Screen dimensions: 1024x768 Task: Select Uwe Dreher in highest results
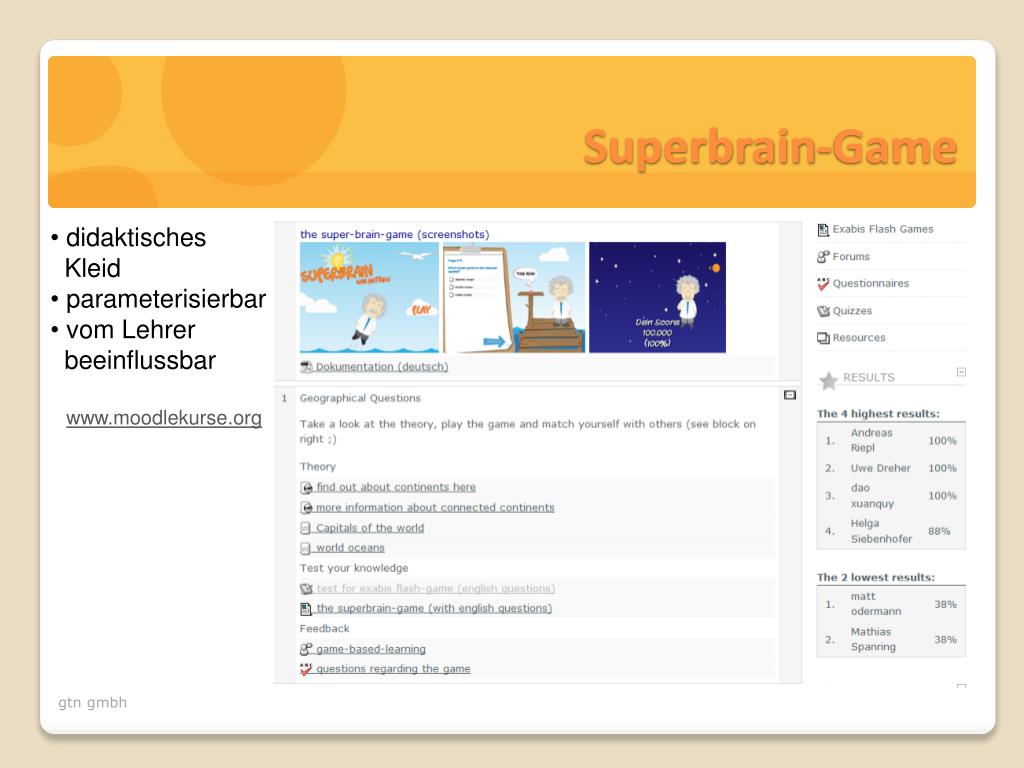click(880, 468)
